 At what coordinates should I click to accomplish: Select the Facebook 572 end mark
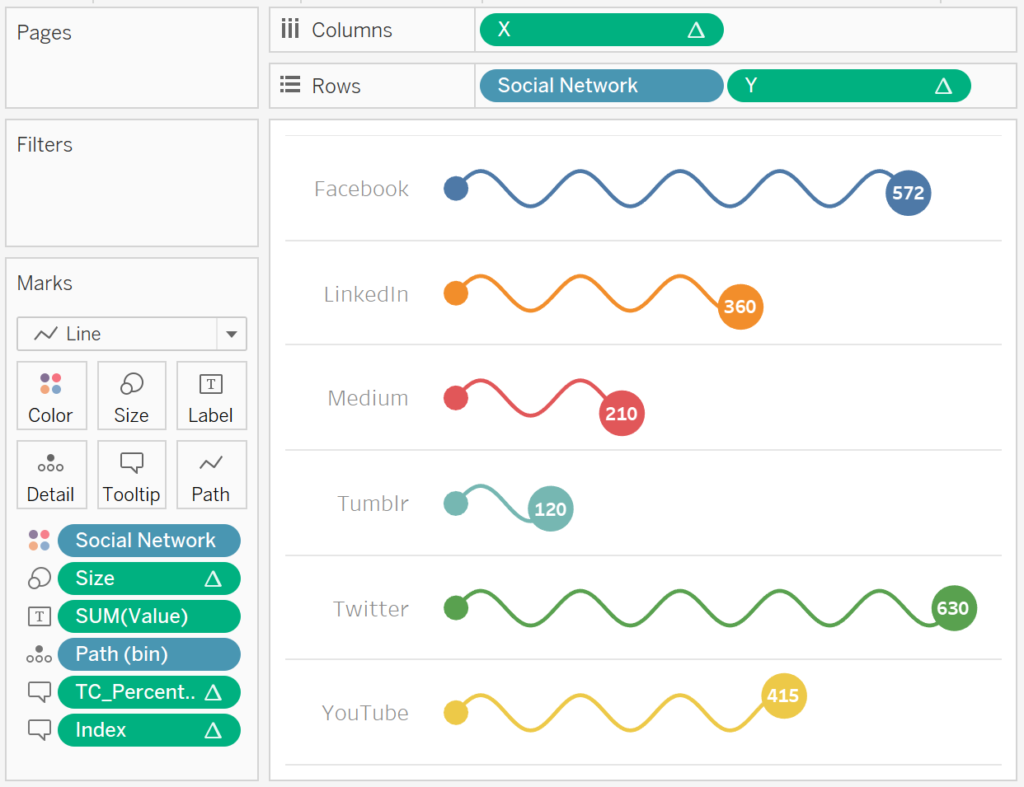(x=908, y=193)
